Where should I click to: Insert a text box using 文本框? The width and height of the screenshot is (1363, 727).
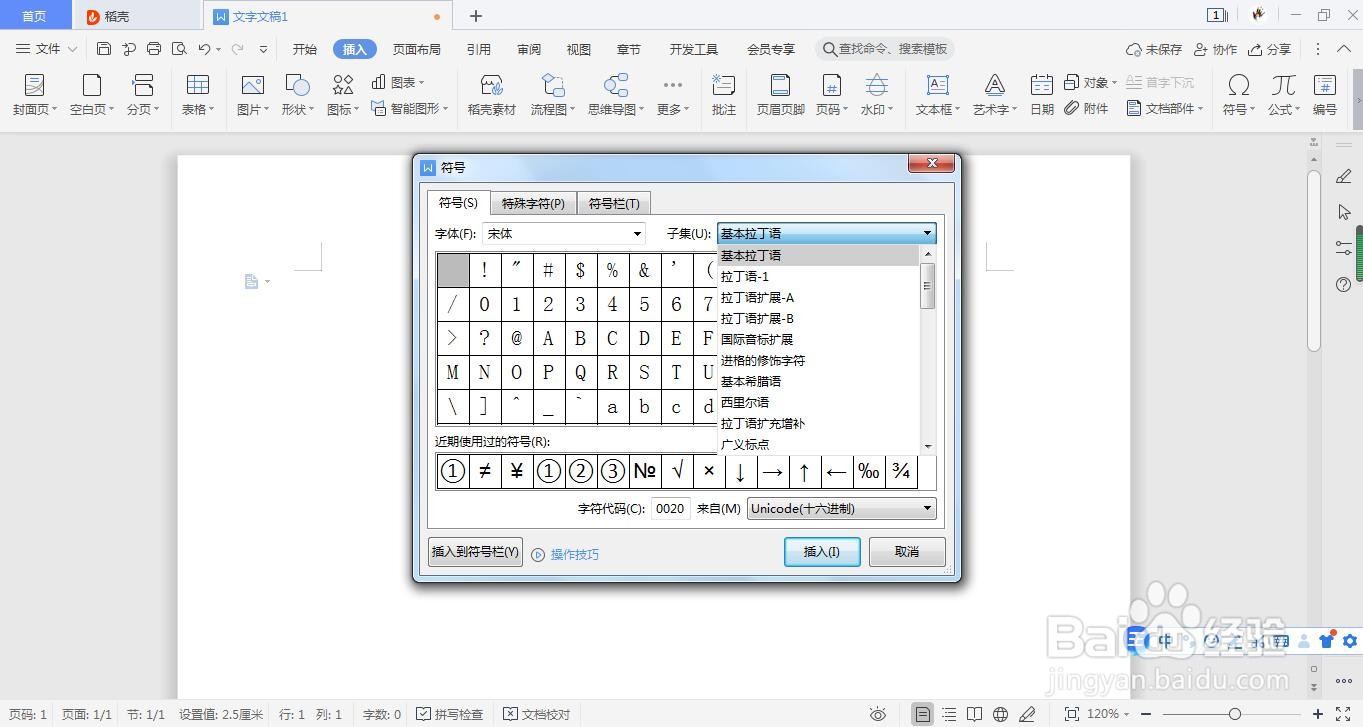[935, 95]
